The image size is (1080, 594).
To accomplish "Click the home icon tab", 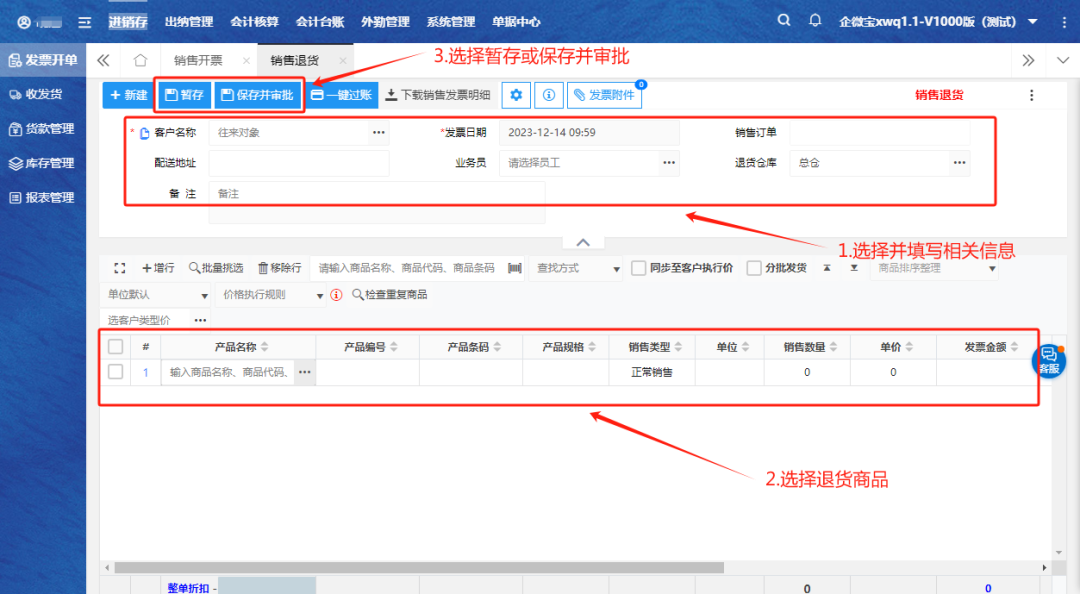I will coord(140,60).
